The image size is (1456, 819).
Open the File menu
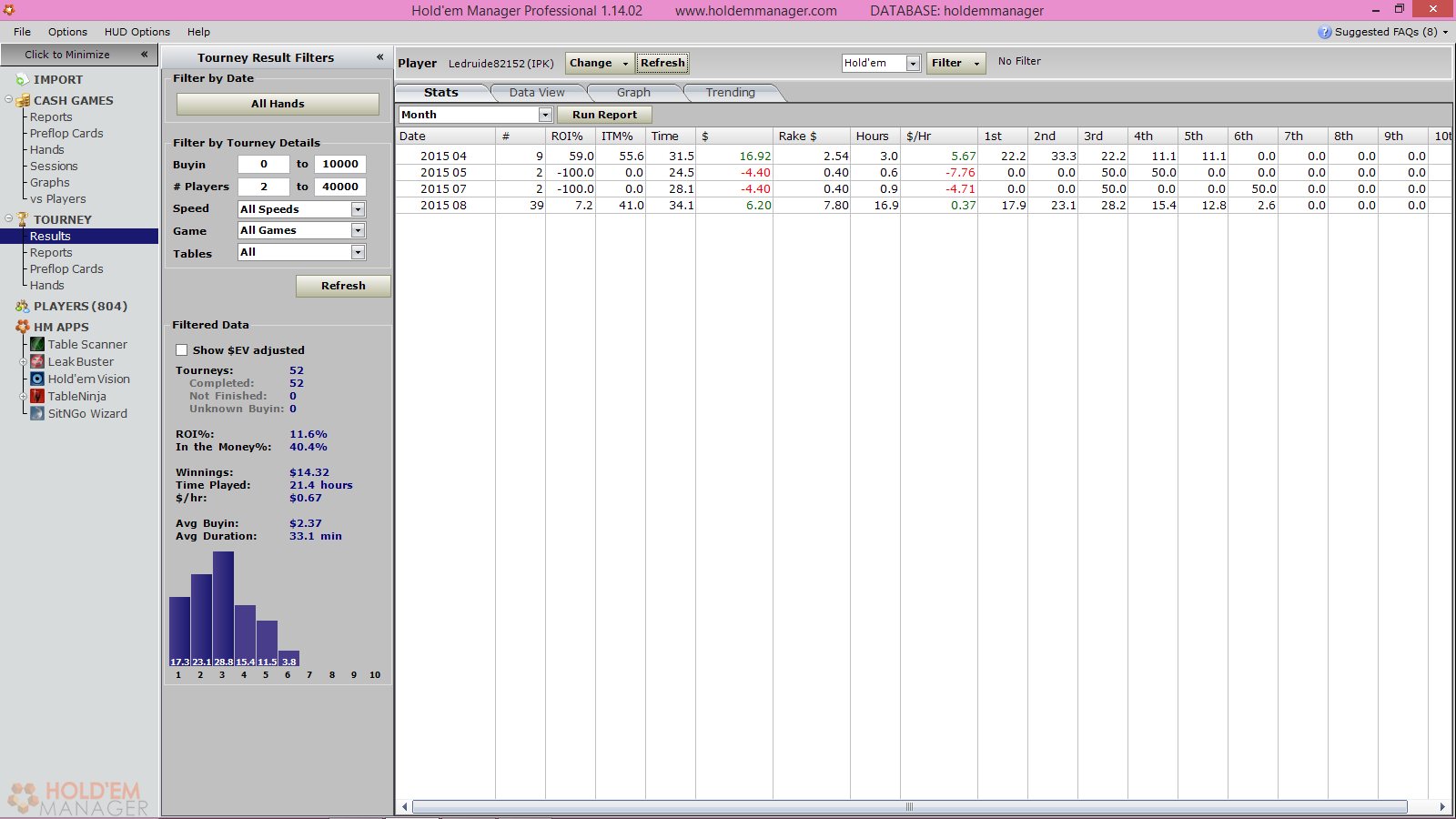23,32
